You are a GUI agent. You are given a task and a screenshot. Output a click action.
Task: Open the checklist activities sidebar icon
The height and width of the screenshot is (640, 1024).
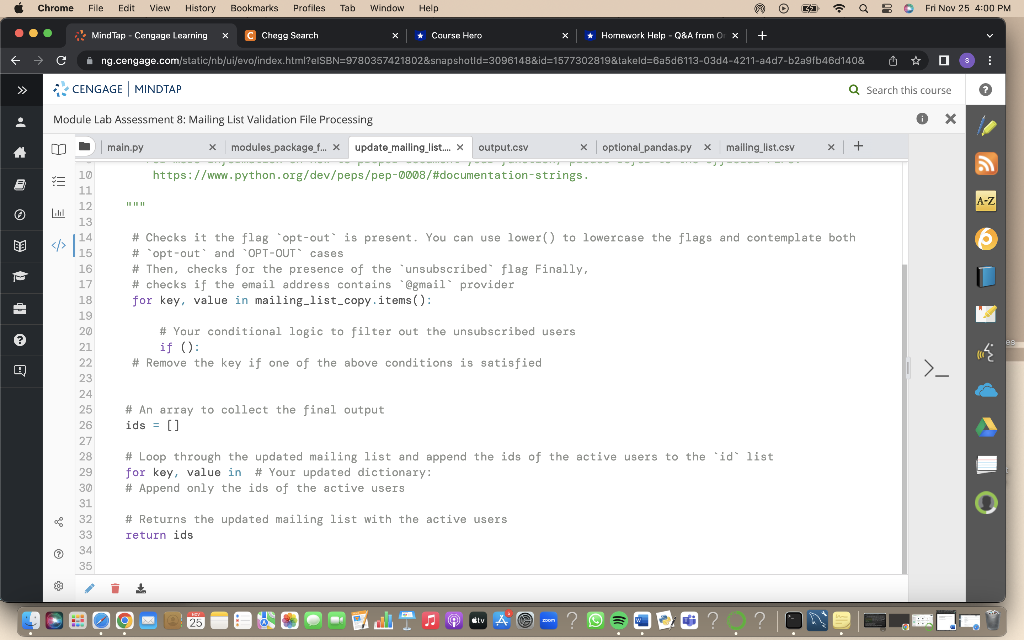click(56, 179)
